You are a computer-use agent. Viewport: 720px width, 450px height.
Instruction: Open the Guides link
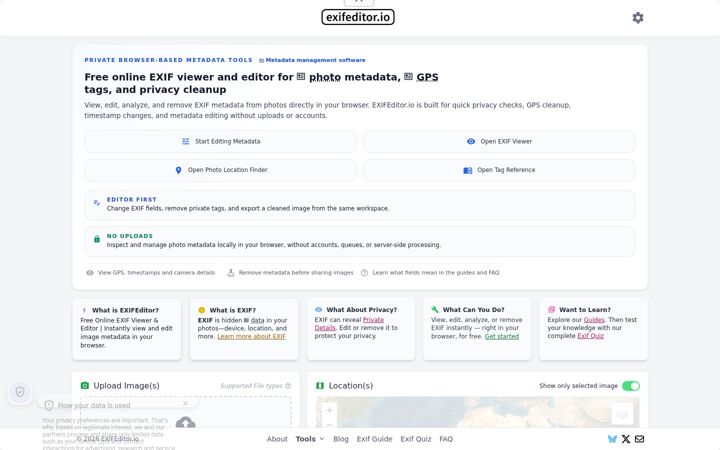(594, 320)
